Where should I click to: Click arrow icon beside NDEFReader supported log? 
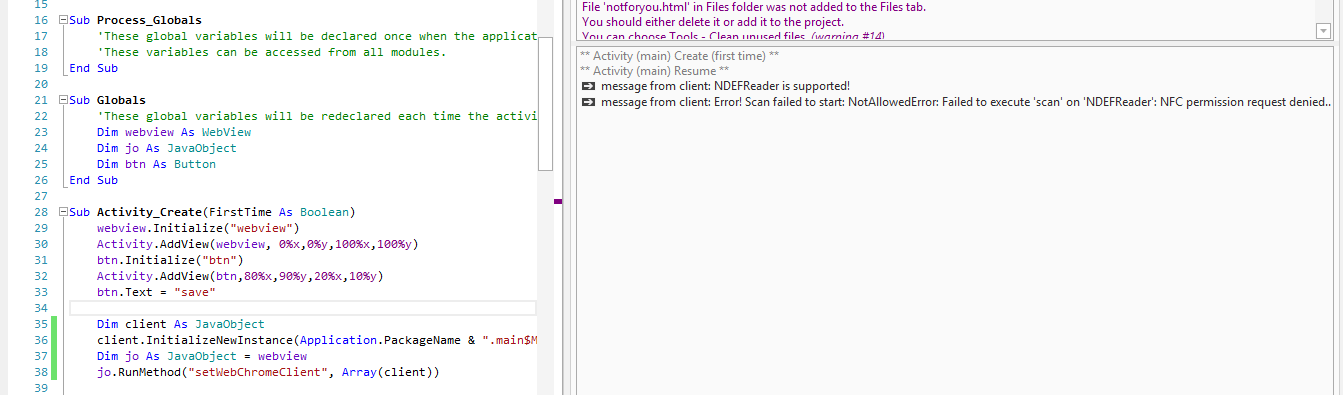[x=587, y=87]
